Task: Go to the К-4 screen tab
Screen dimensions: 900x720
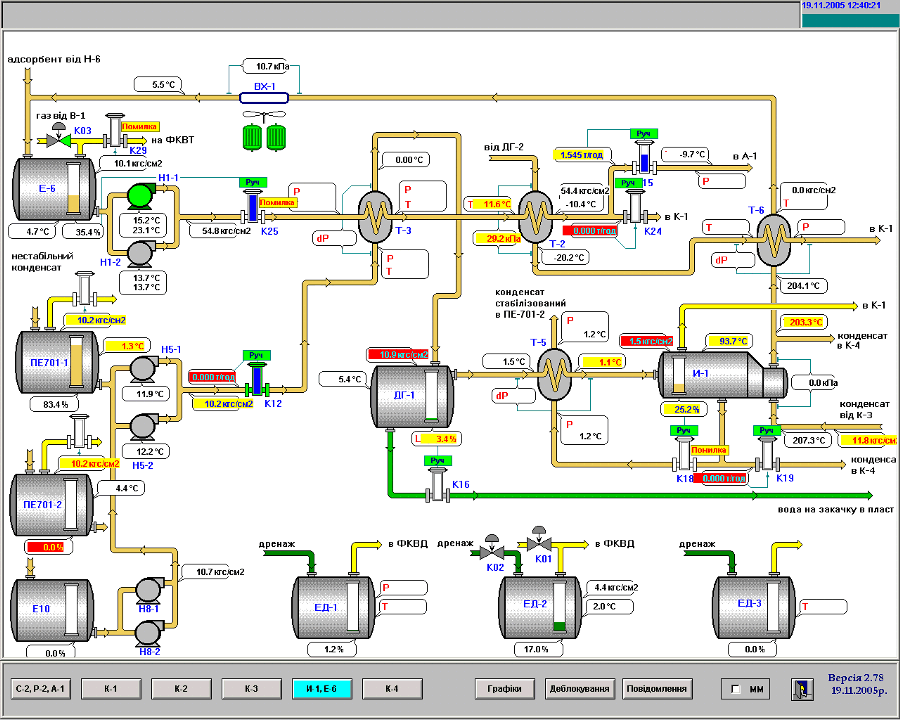Action: pos(391,688)
